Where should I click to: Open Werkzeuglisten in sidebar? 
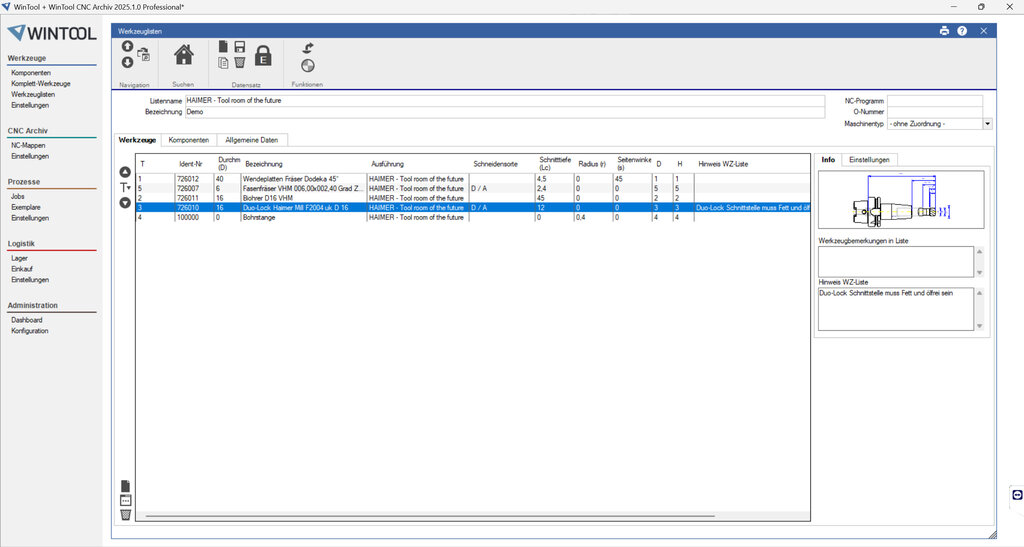pyautogui.click(x=33, y=95)
